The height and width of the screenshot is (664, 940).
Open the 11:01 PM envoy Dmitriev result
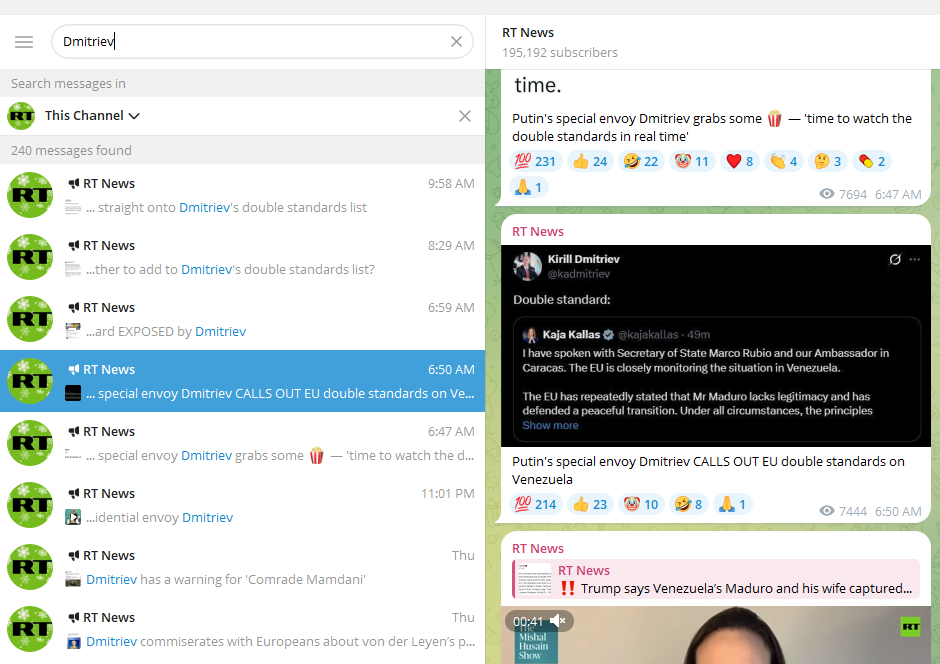(242, 505)
